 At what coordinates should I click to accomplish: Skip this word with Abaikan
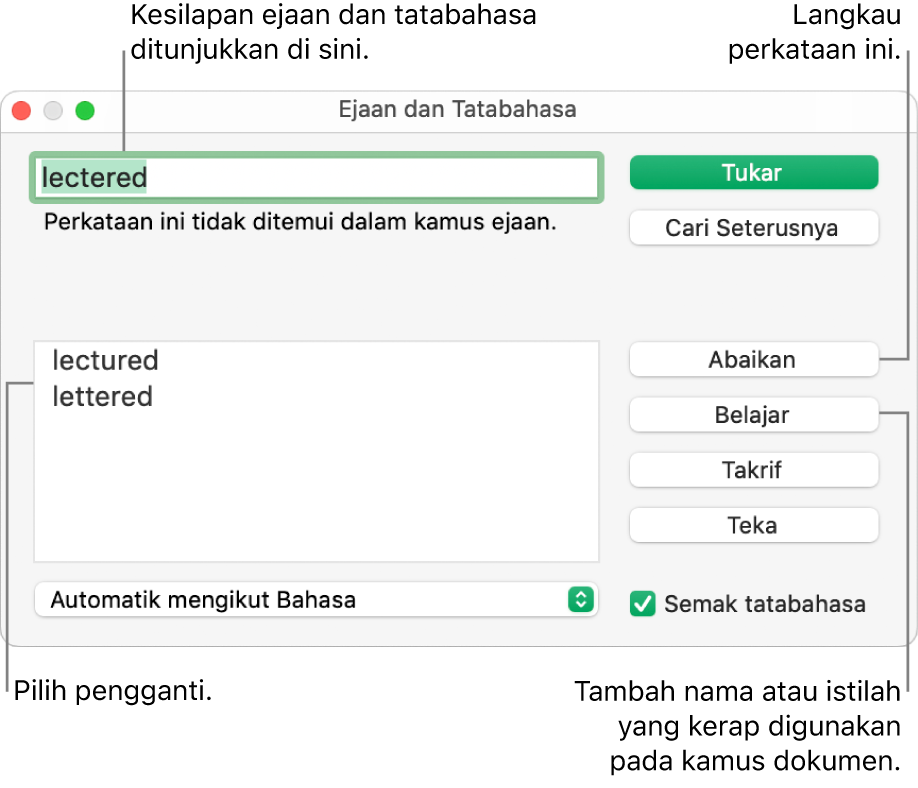pyautogui.click(x=753, y=360)
